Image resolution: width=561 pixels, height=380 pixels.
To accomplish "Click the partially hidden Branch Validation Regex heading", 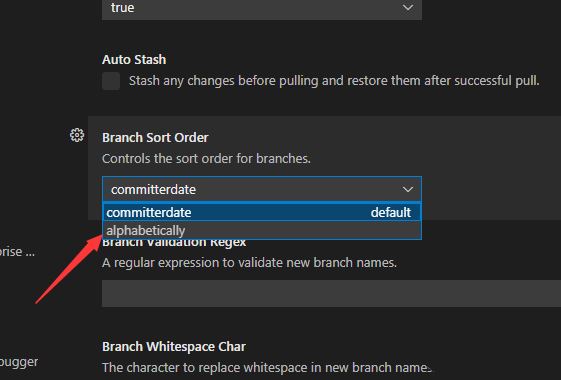I will pyautogui.click(x=174, y=243).
